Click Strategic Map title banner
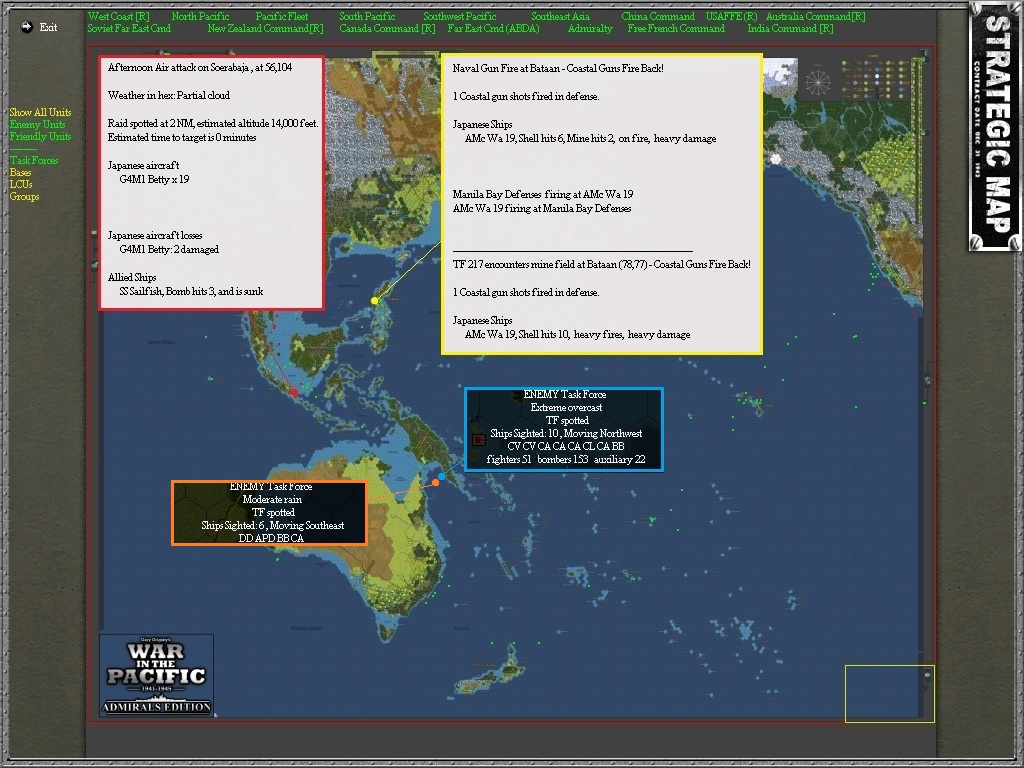This screenshot has width=1024, height=768. coord(996,125)
